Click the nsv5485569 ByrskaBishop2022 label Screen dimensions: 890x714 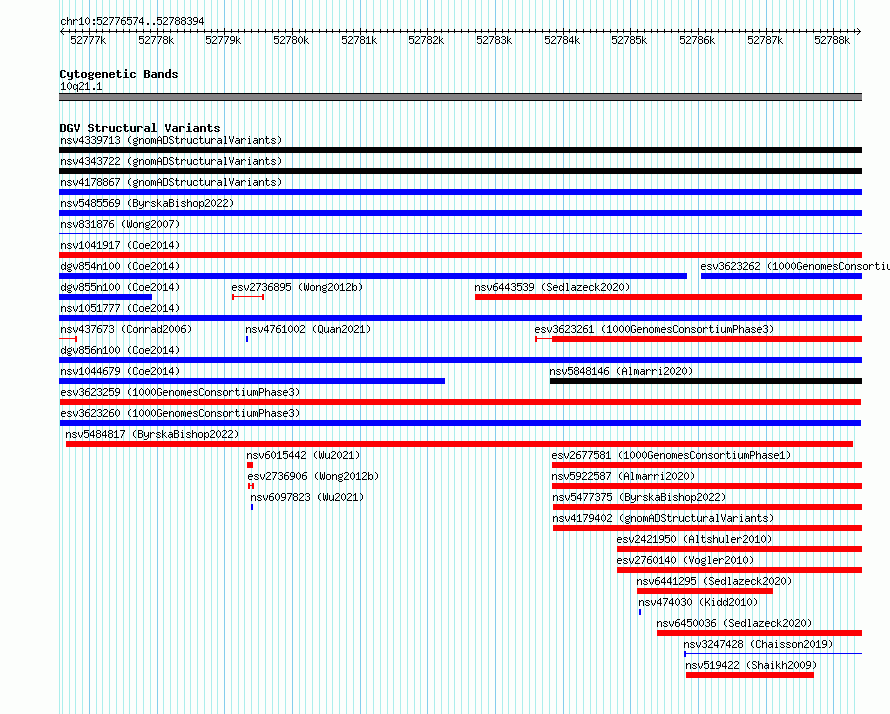(x=147, y=203)
